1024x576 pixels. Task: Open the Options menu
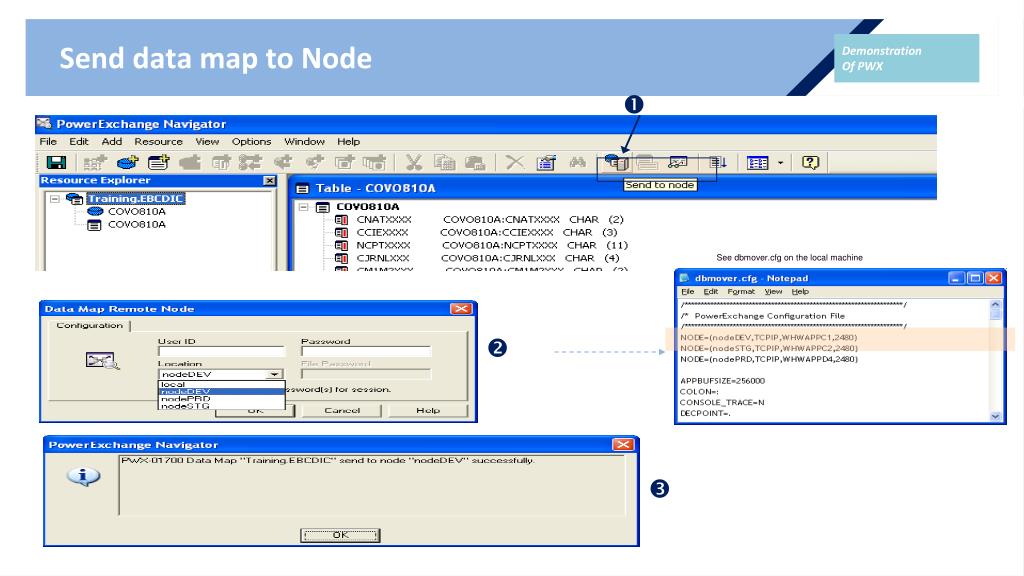coord(251,142)
